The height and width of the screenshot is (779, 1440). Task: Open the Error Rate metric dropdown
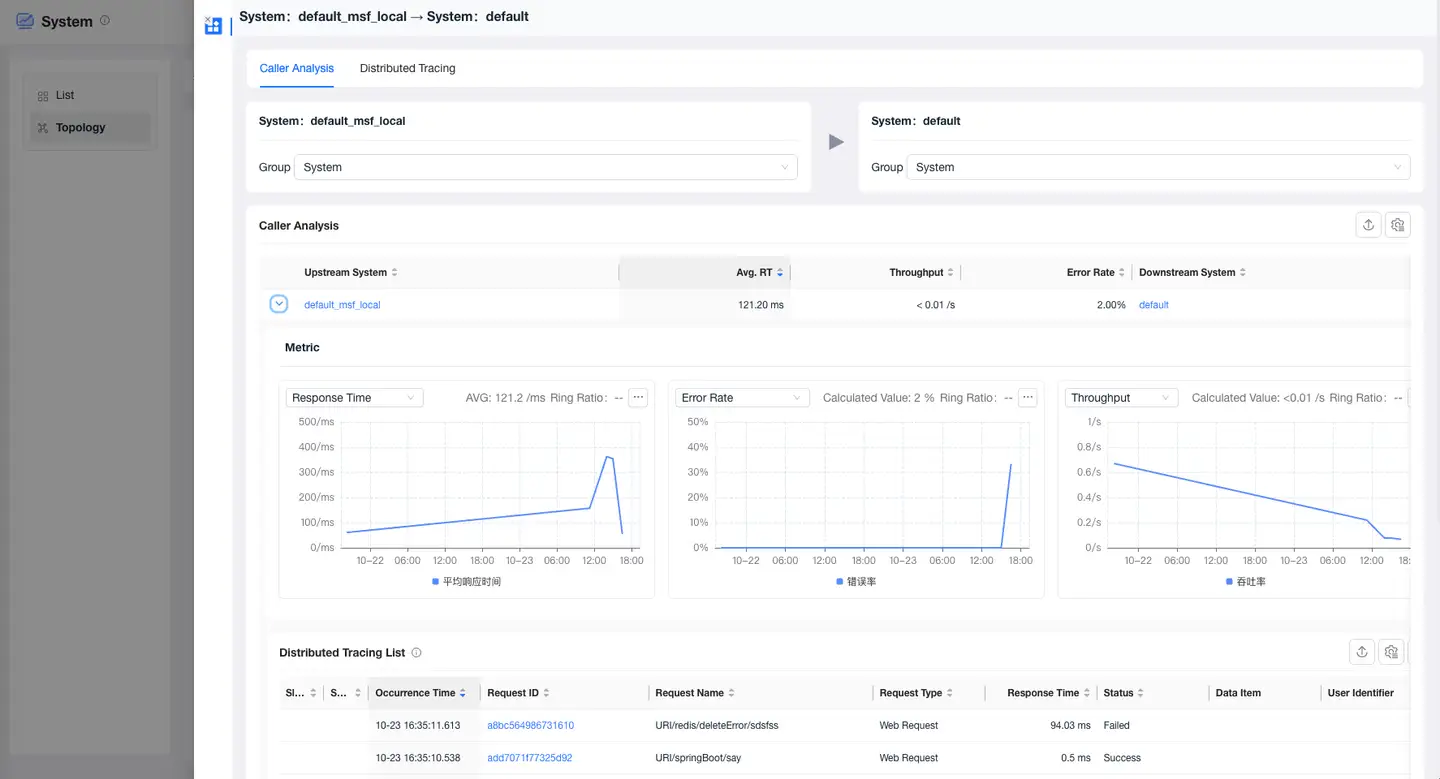[741, 398]
